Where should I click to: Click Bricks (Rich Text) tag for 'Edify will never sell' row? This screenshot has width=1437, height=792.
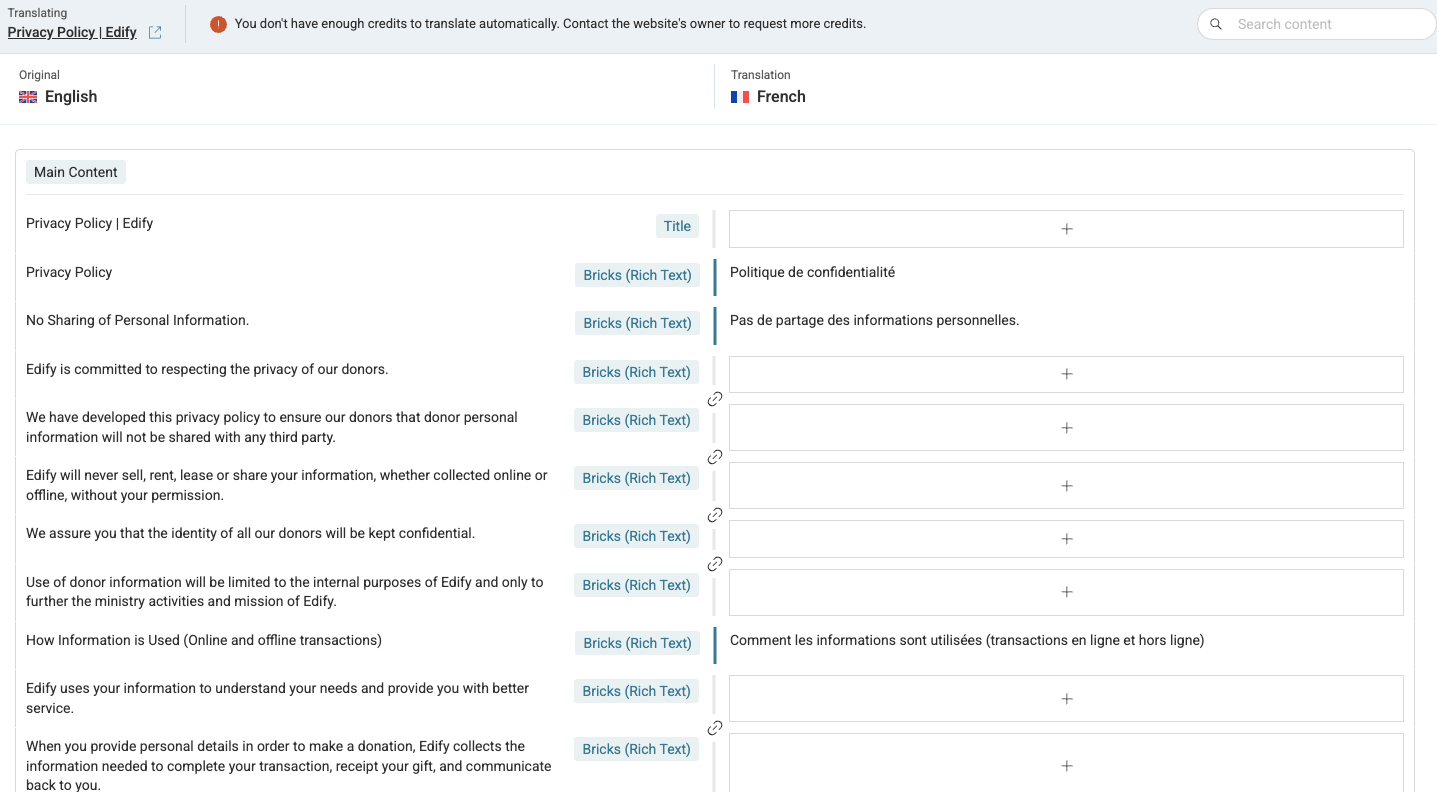click(x=636, y=478)
